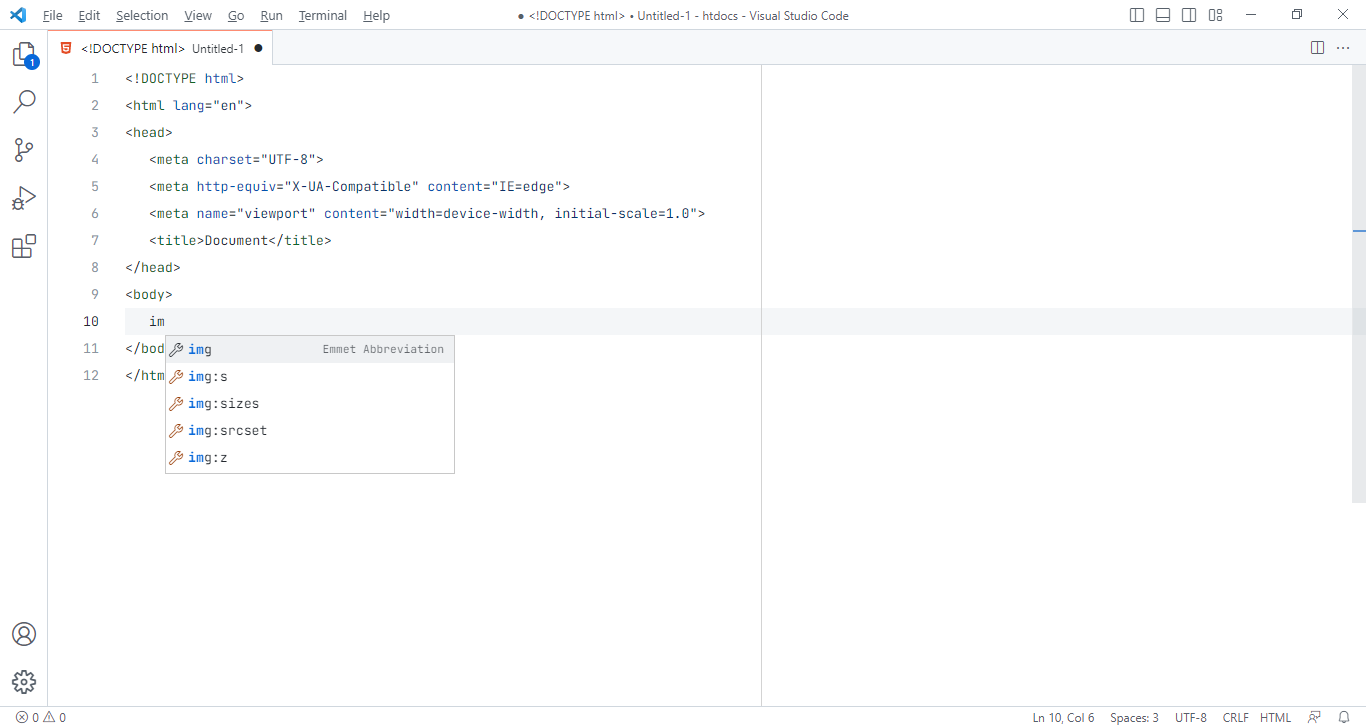Click line number 1 in gutter
Viewport: 1366px width, 728px height.
pyautogui.click(x=95, y=79)
